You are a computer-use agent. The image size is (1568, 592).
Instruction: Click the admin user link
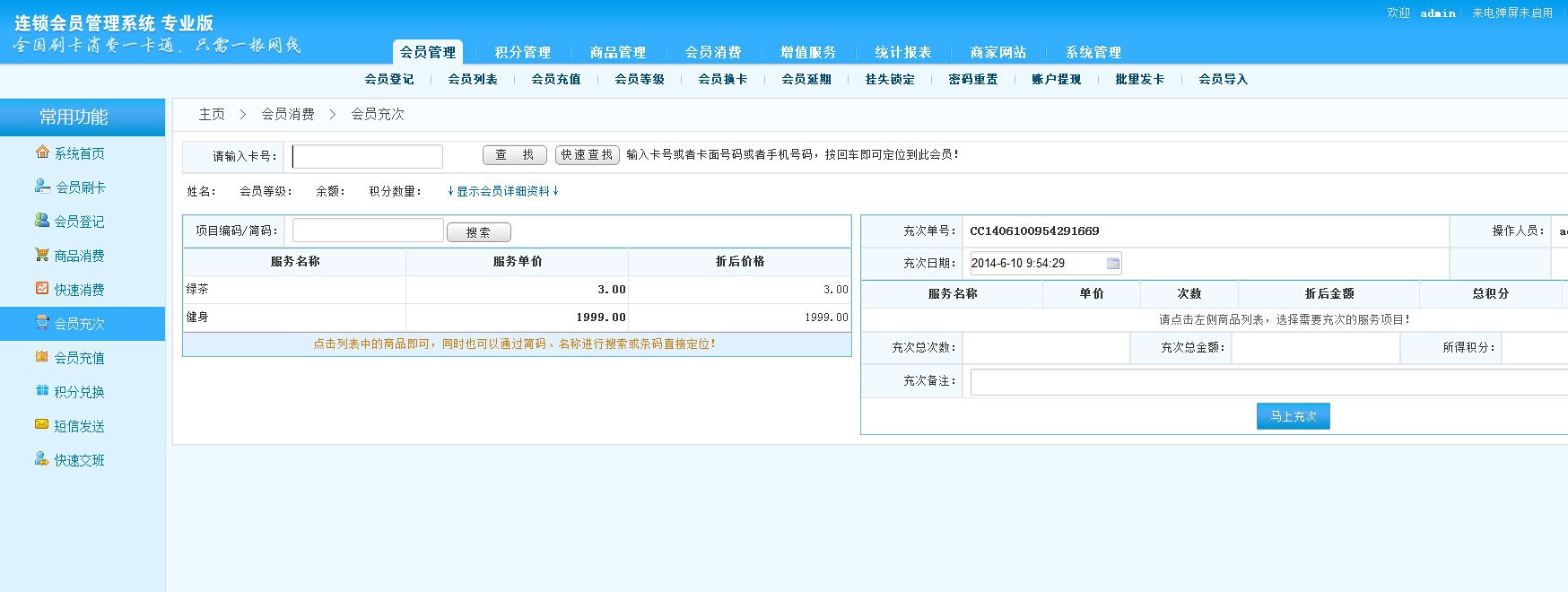coord(1438,13)
